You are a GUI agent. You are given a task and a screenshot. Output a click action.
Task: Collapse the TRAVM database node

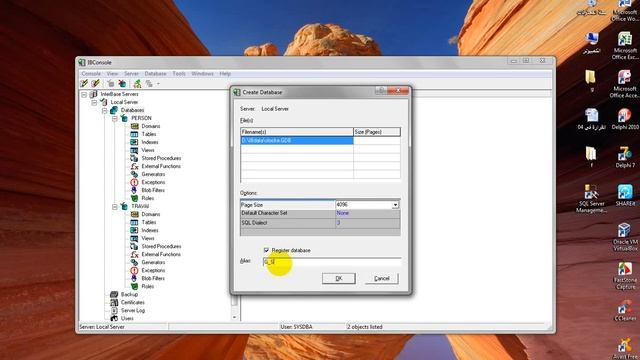tap(115, 207)
